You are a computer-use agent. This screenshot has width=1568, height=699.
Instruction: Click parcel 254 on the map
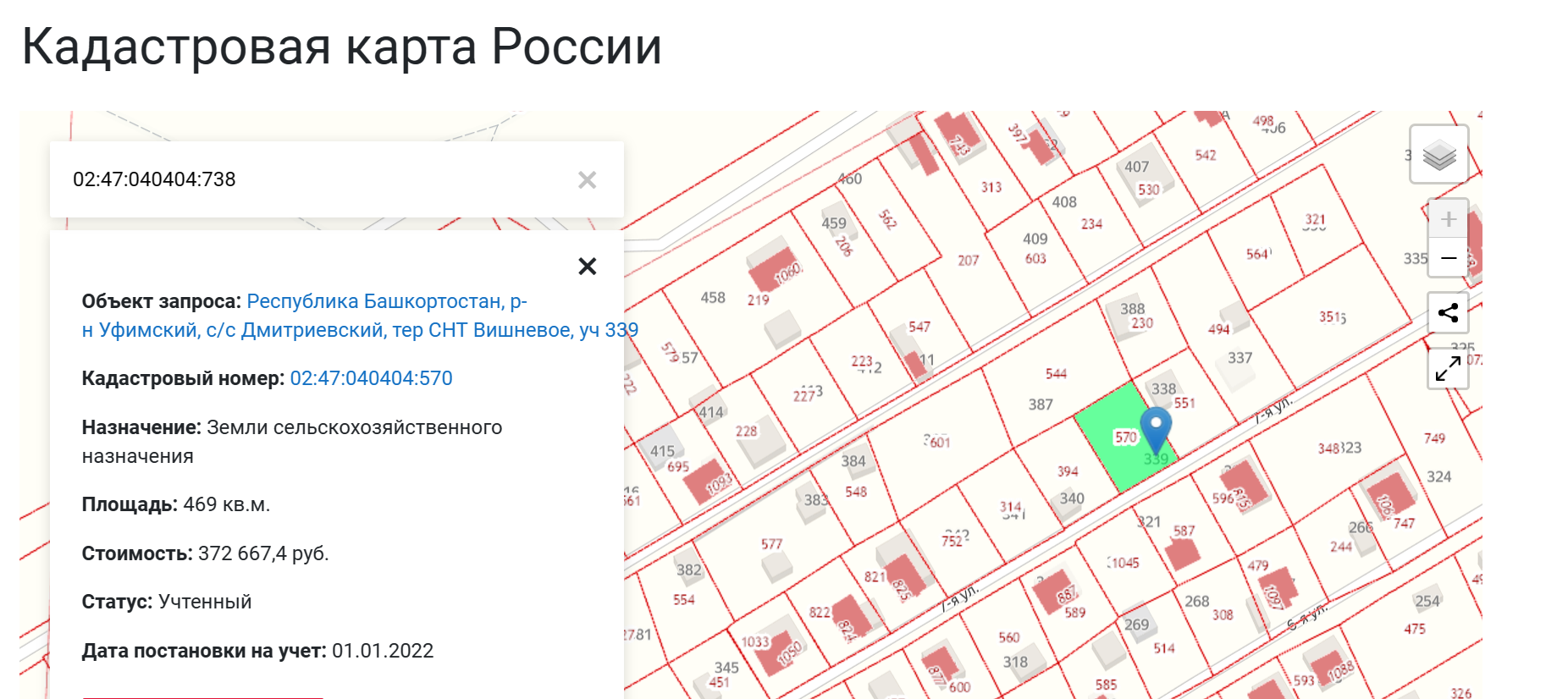(x=1427, y=601)
